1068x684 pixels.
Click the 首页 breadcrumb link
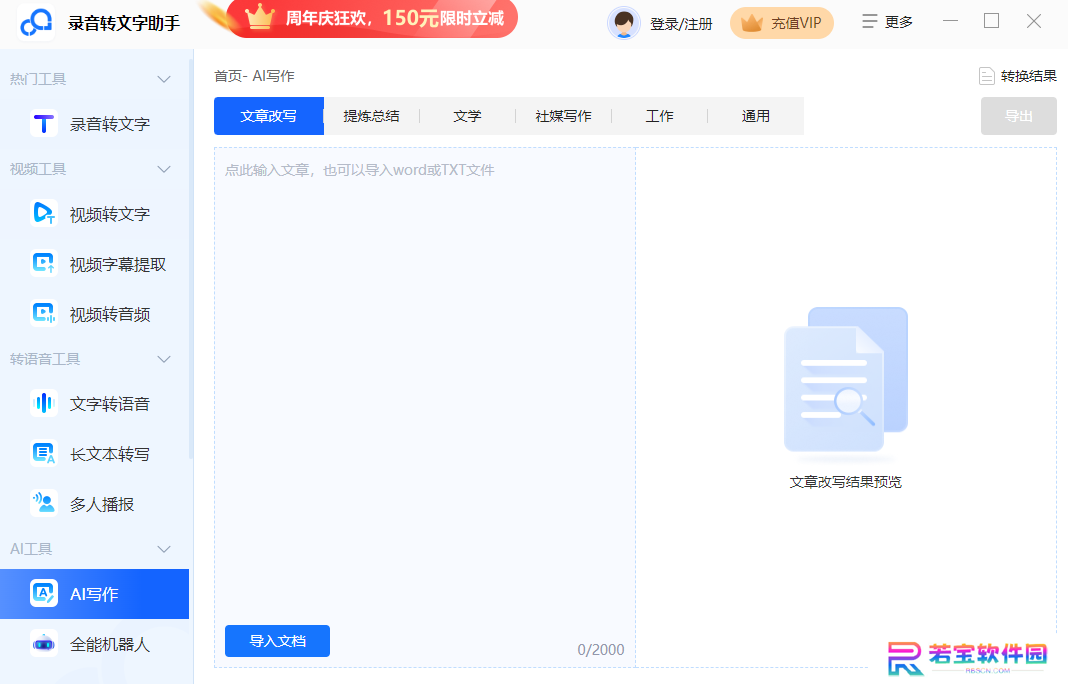coord(227,76)
